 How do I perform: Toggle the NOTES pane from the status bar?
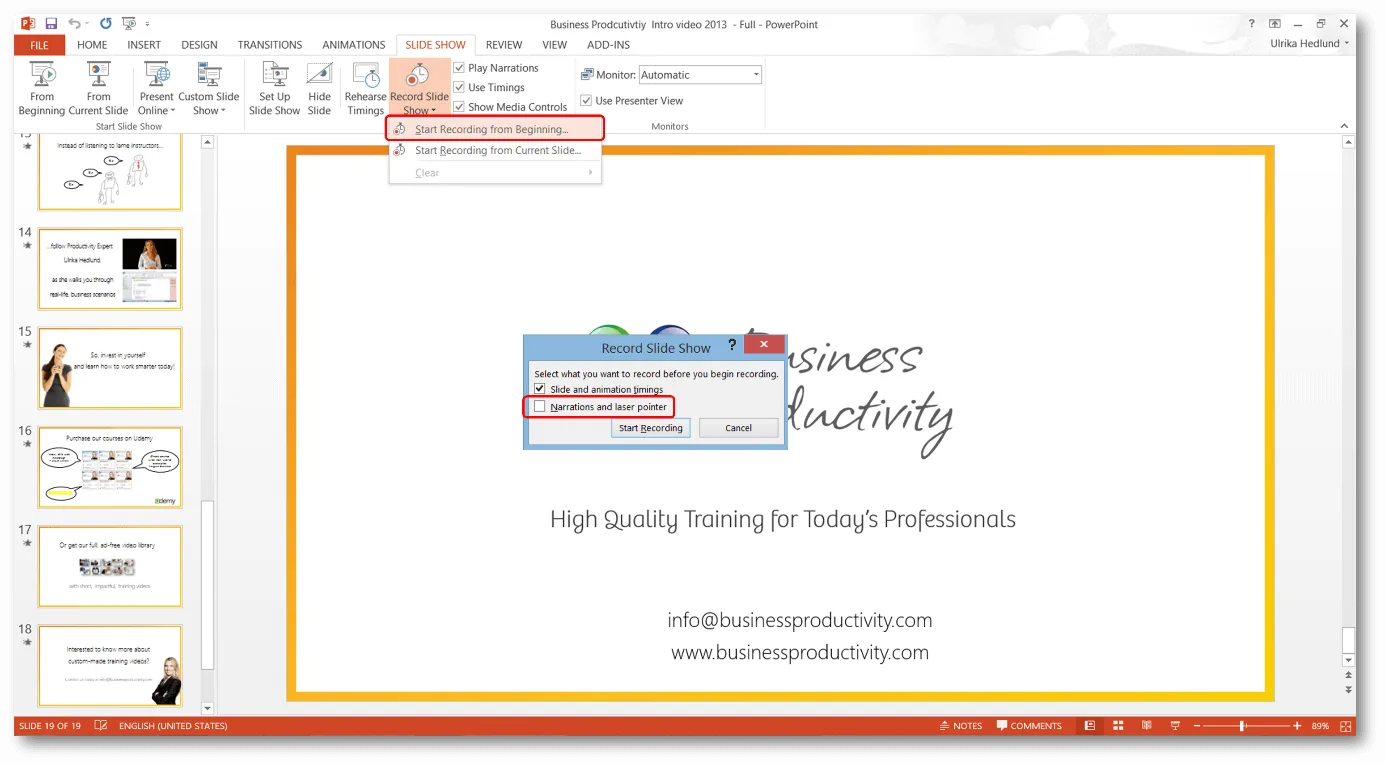point(961,726)
